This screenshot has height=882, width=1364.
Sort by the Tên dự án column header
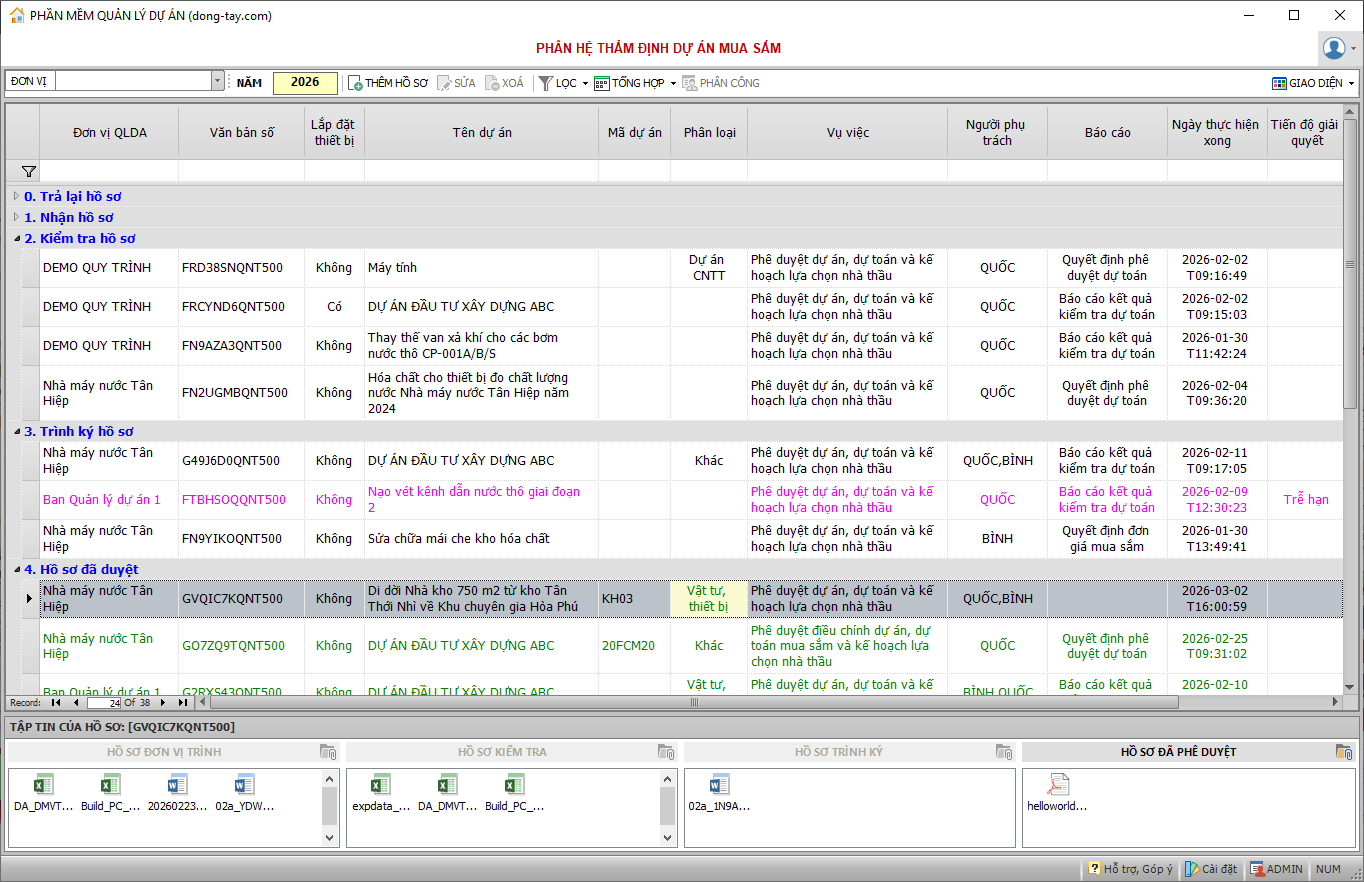pos(481,132)
